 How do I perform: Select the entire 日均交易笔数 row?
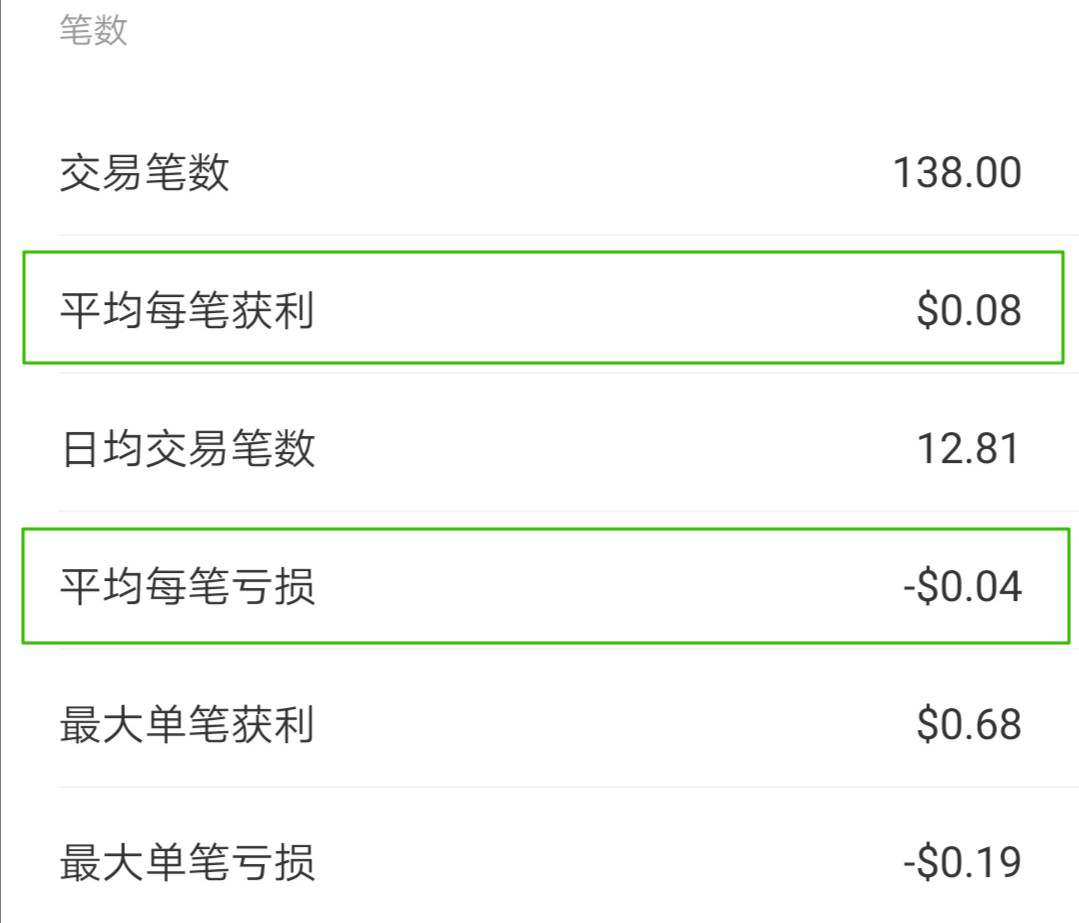540,448
